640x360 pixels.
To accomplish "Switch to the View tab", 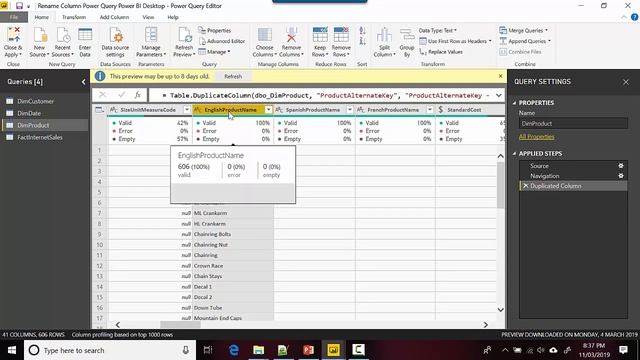I will (x=148, y=17).
